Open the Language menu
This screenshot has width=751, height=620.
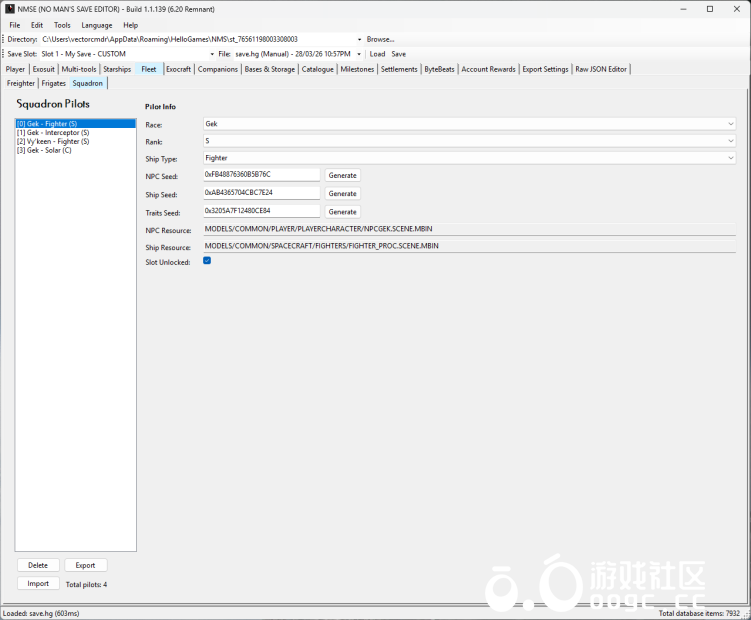point(97,25)
